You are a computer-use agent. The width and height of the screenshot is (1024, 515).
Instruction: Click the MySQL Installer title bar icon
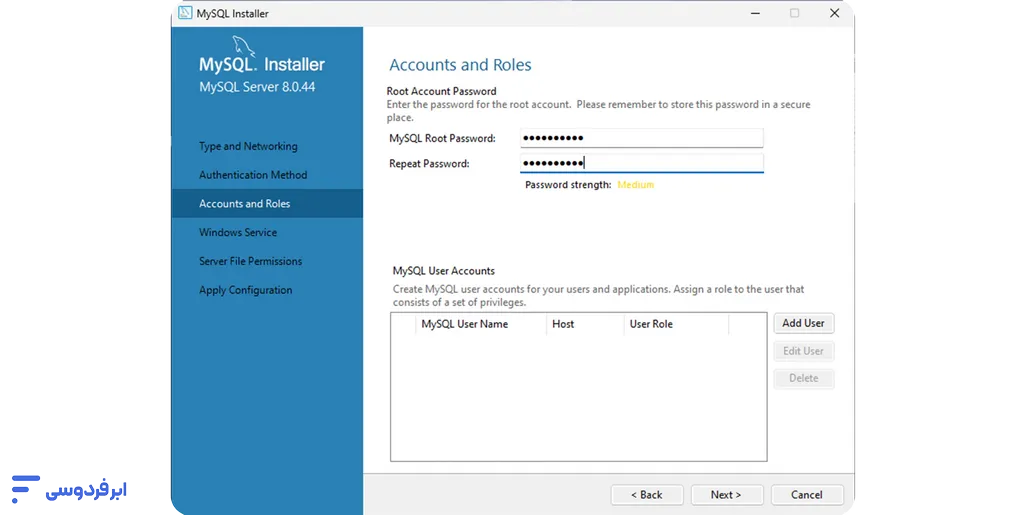coord(185,13)
